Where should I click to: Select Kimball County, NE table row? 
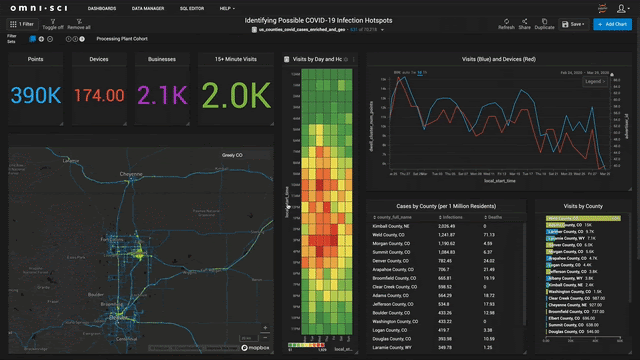[446, 226]
